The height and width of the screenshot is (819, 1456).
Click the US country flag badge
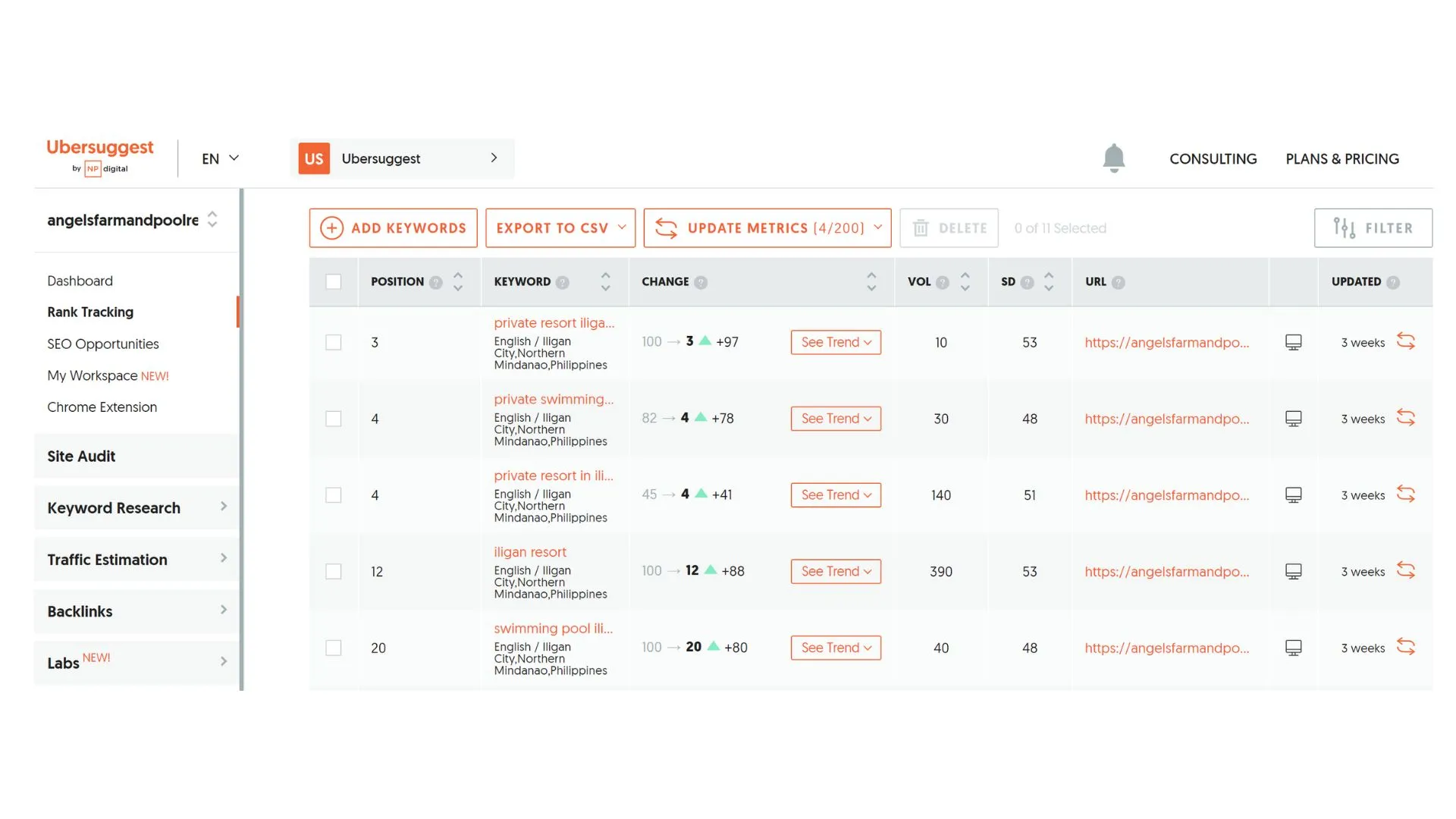[x=314, y=158]
